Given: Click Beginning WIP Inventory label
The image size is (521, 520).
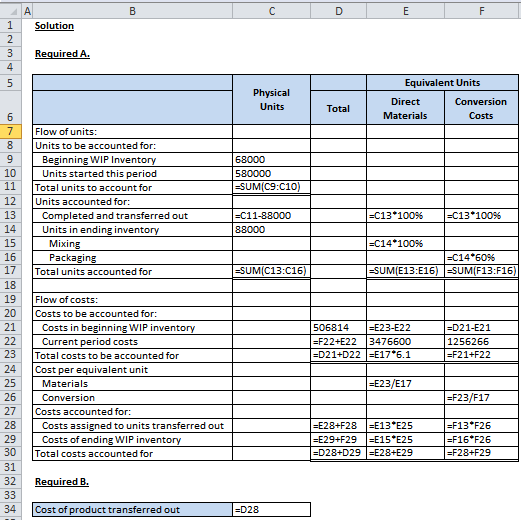Looking at the screenshot, I should coord(99,160).
